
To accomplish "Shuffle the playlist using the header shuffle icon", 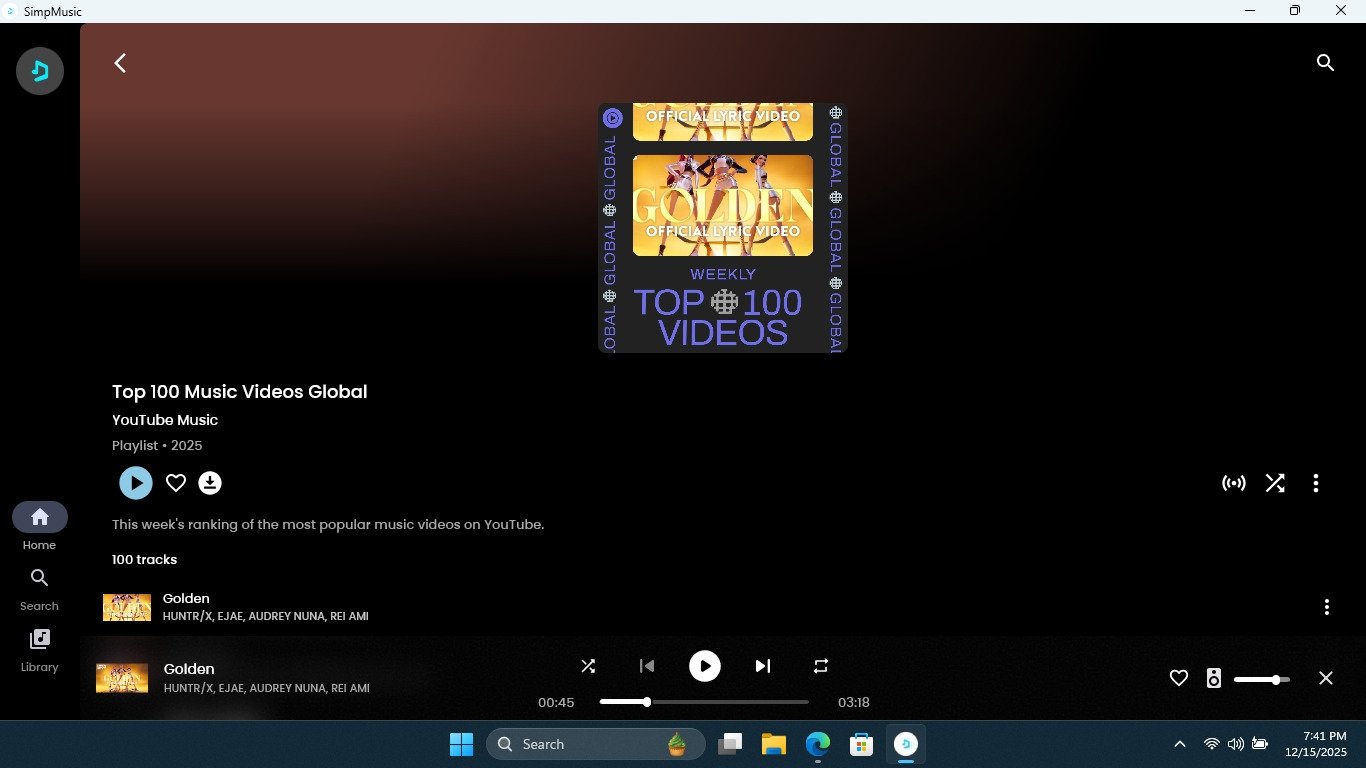I will pyautogui.click(x=1275, y=483).
